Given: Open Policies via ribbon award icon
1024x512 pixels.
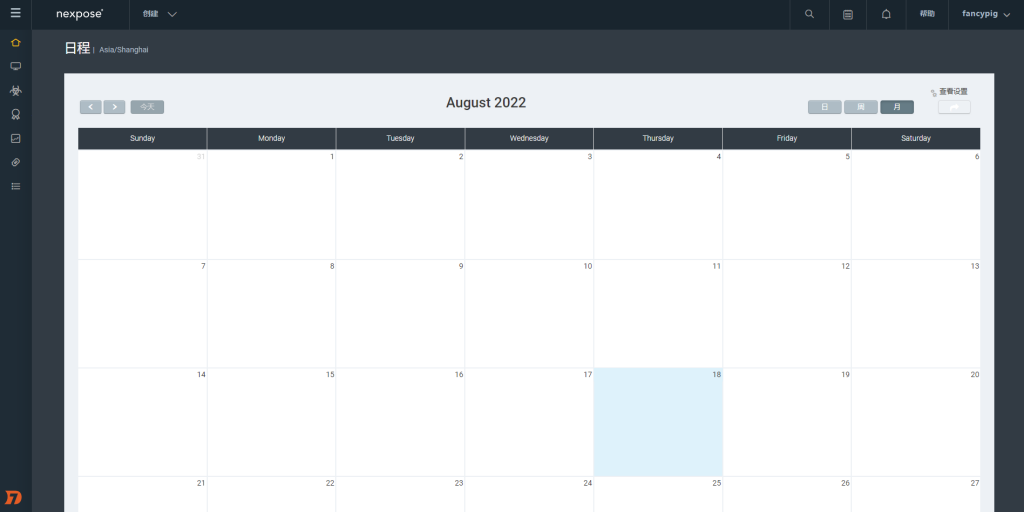Looking at the screenshot, I should click(16, 114).
